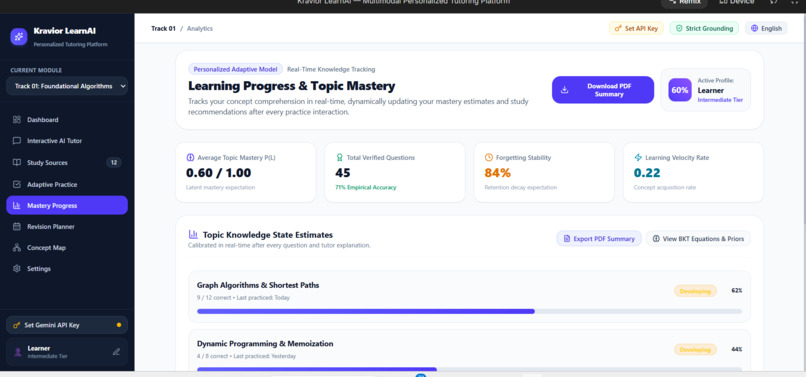
Task: Click the Average Topic Mastery icon
Action: coord(190,157)
